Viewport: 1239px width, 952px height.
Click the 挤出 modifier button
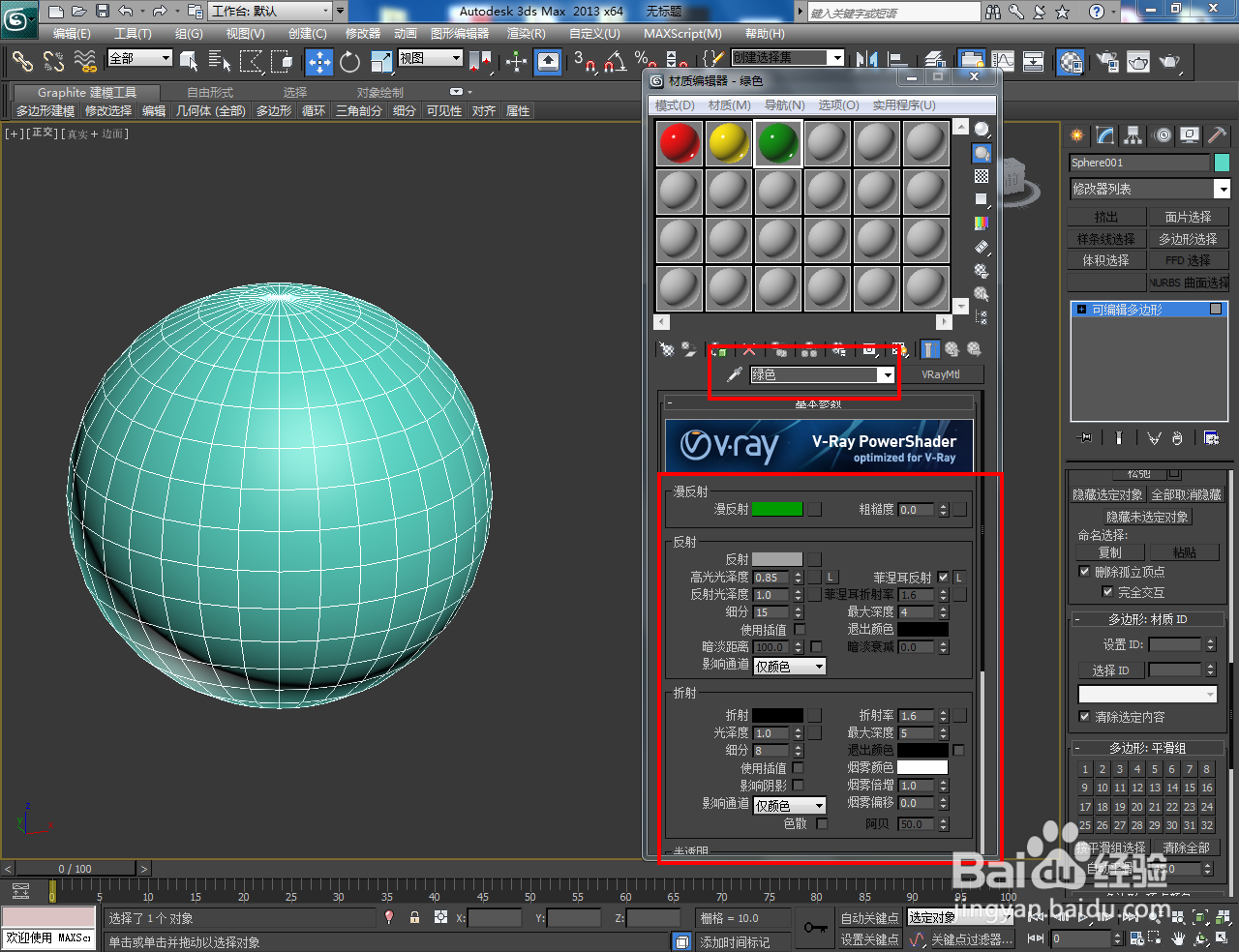click(1105, 218)
